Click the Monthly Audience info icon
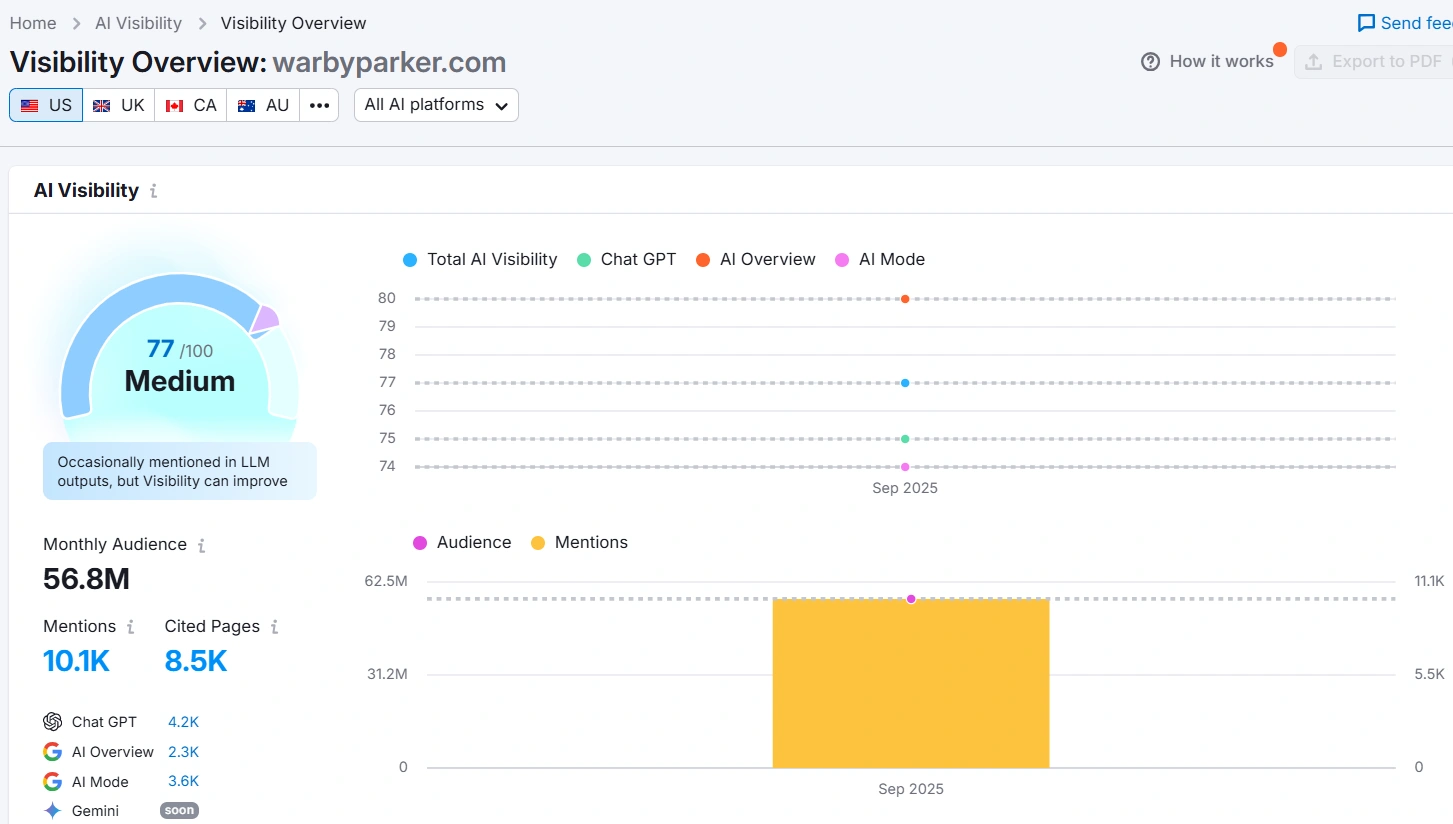Image resolution: width=1453 pixels, height=824 pixels. pyautogui.click(x=201, y=545)
